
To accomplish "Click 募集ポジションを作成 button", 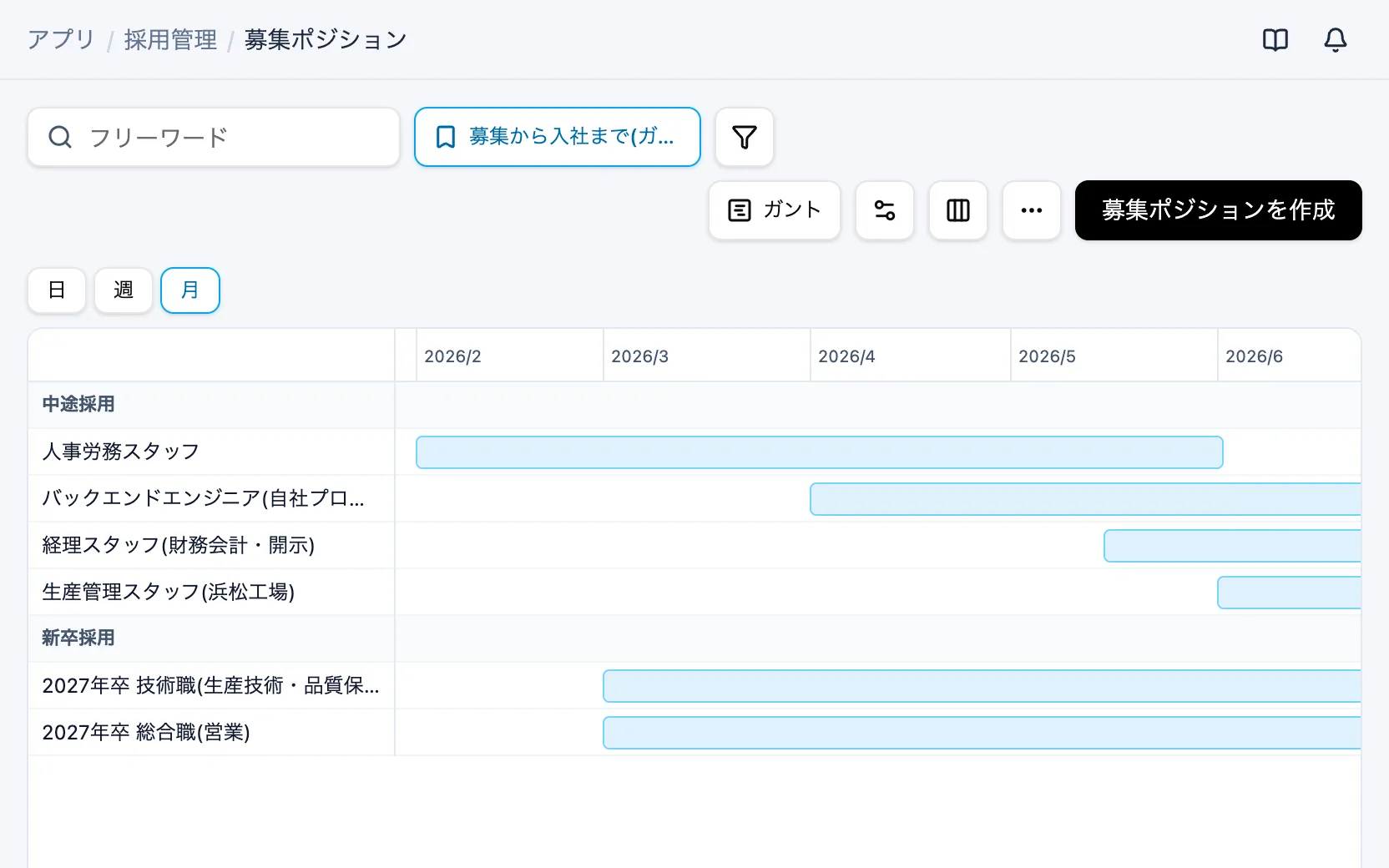I will pos(1219,210).
